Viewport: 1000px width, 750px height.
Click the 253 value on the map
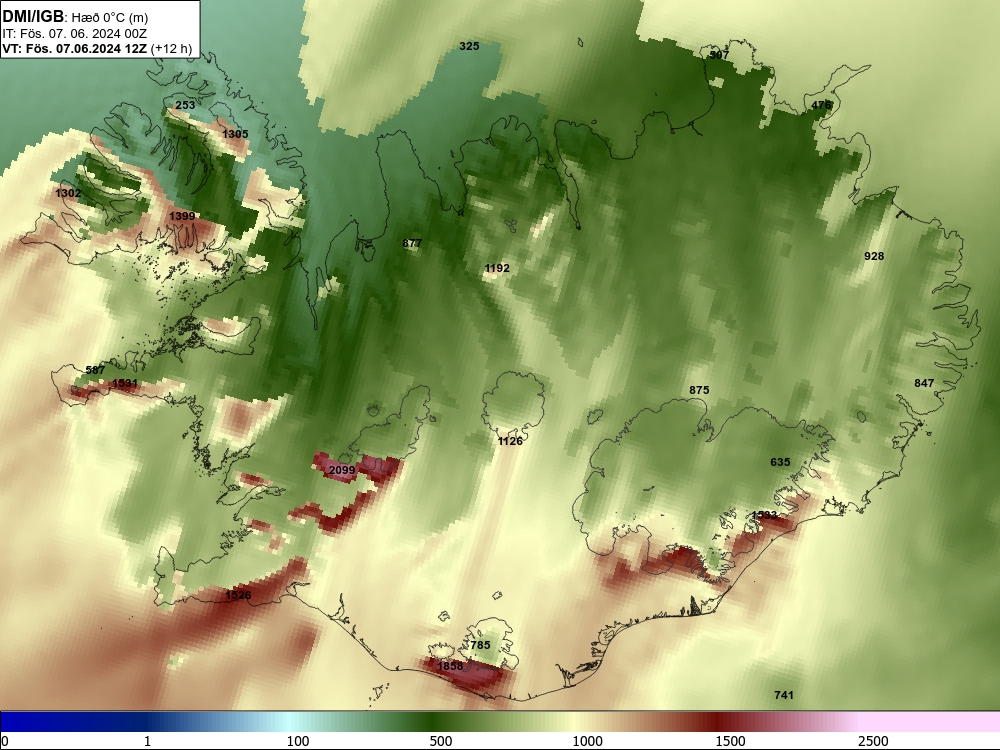point(185,105)
